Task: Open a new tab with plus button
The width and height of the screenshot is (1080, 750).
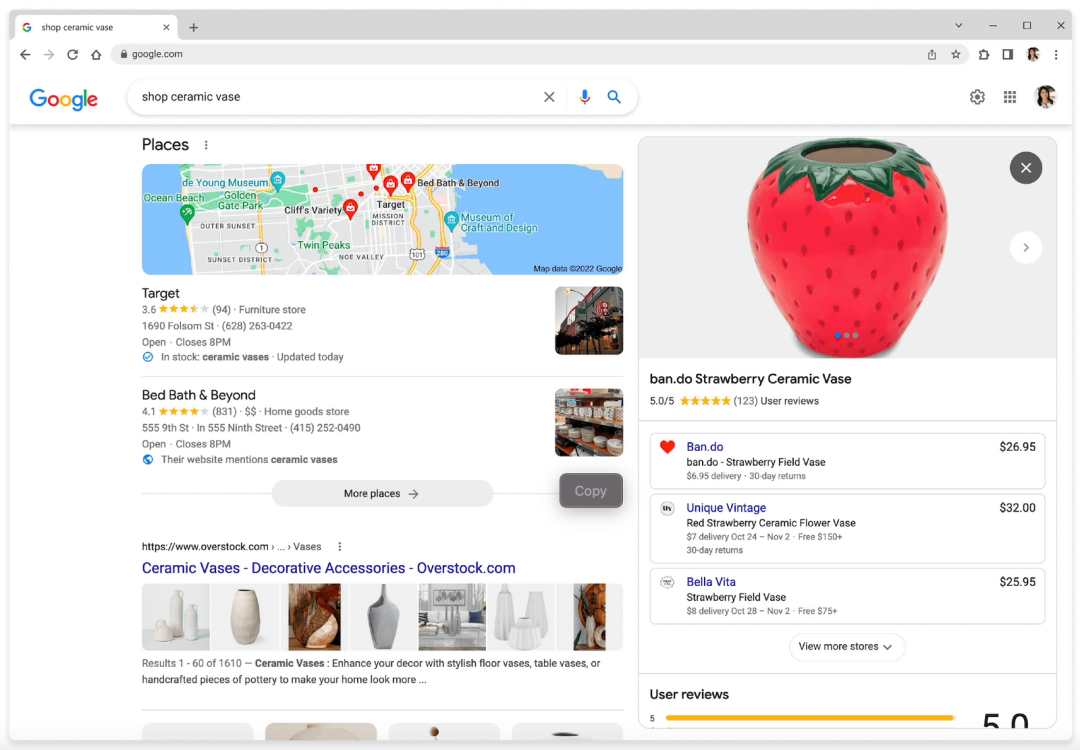Action: [x=194, y=28]
